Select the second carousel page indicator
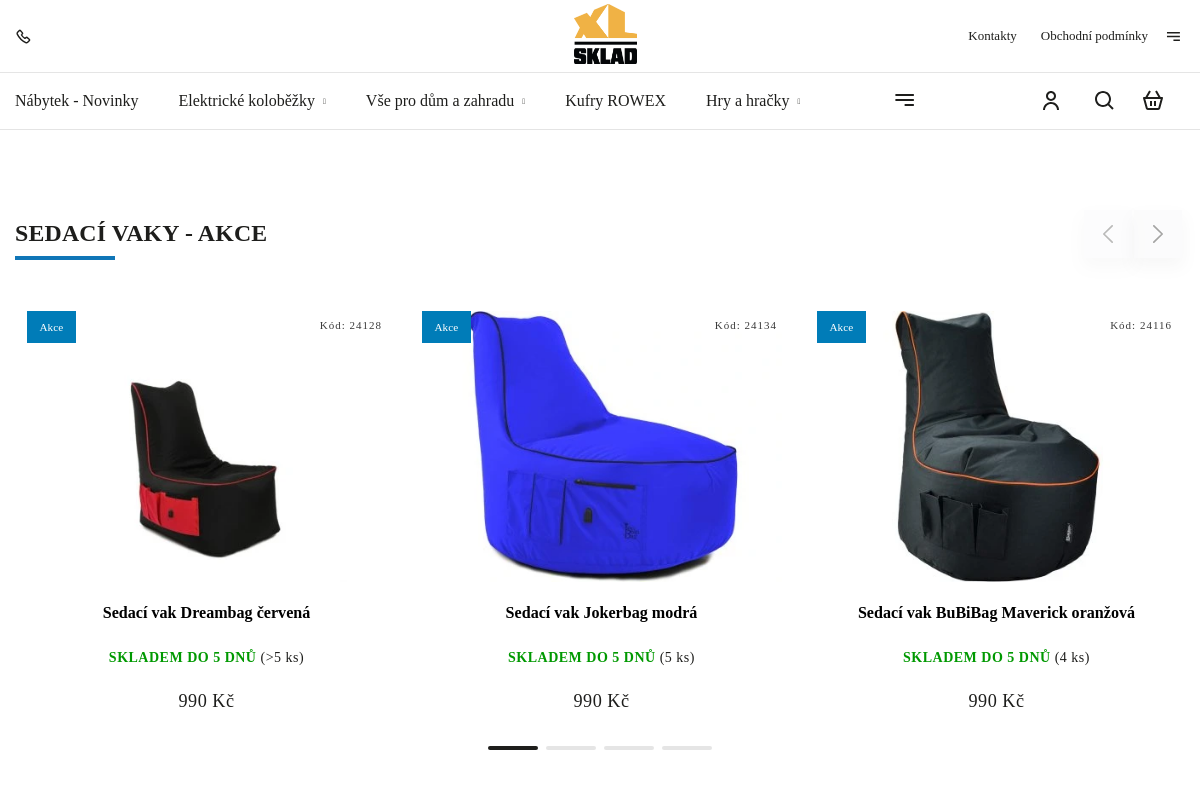The width and height of the screenshot is (1200, 800). pos(571,748)
